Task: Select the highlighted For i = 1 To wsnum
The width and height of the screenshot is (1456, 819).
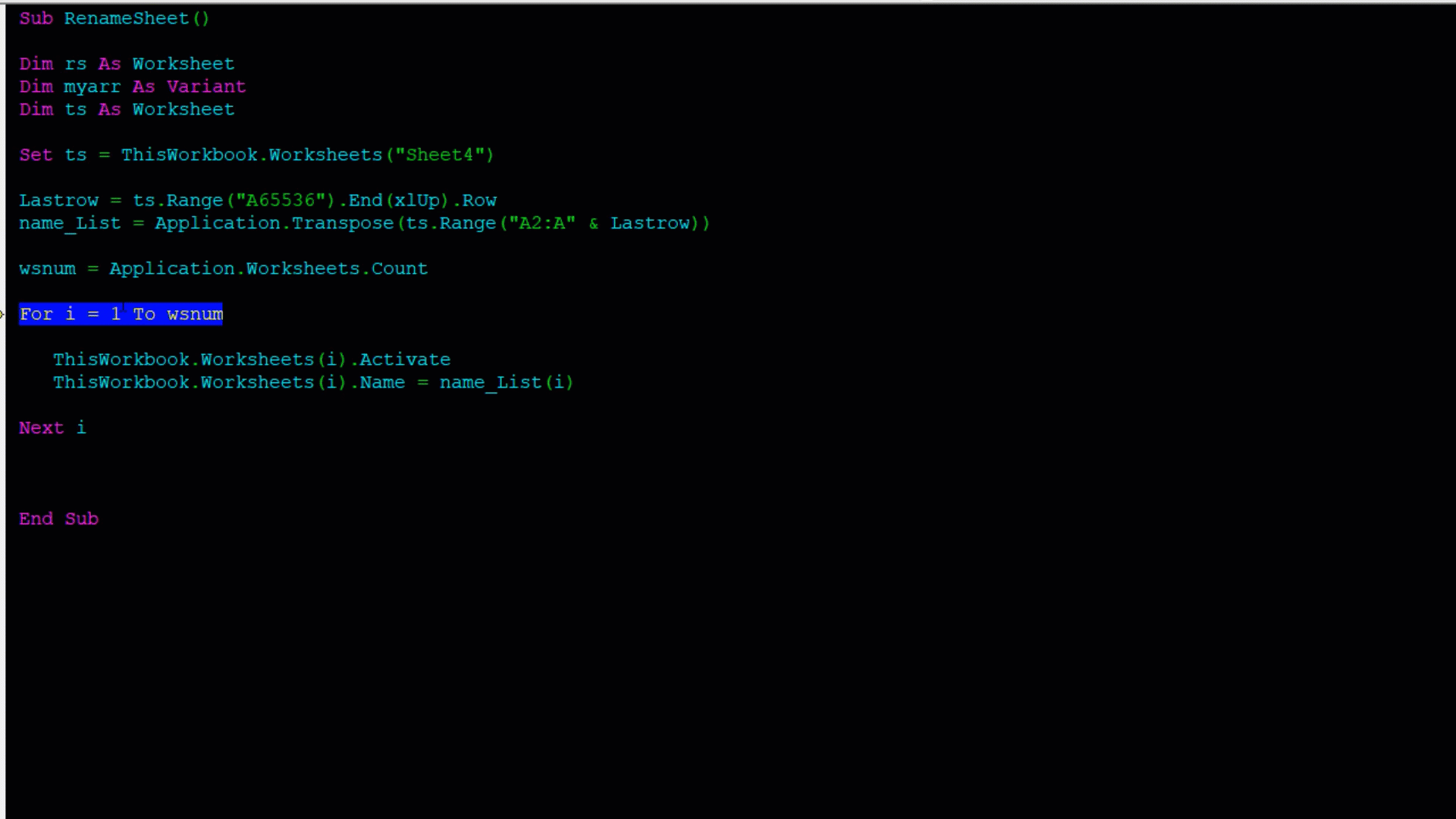Action: coord(118,313)
